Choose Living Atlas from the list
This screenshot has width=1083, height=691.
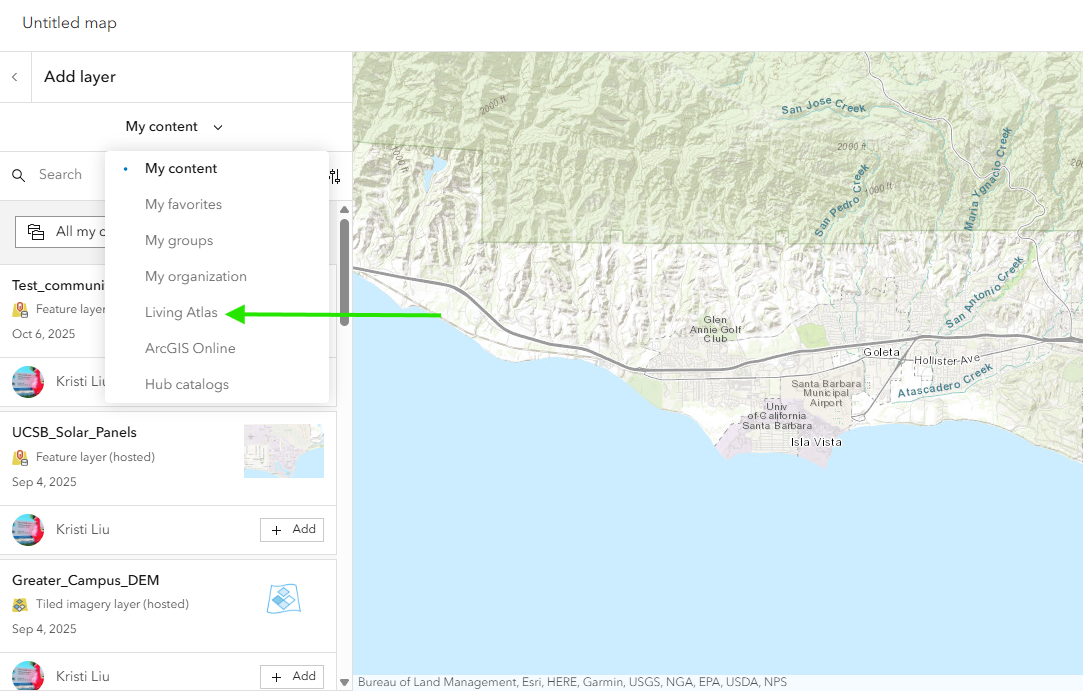181,313
